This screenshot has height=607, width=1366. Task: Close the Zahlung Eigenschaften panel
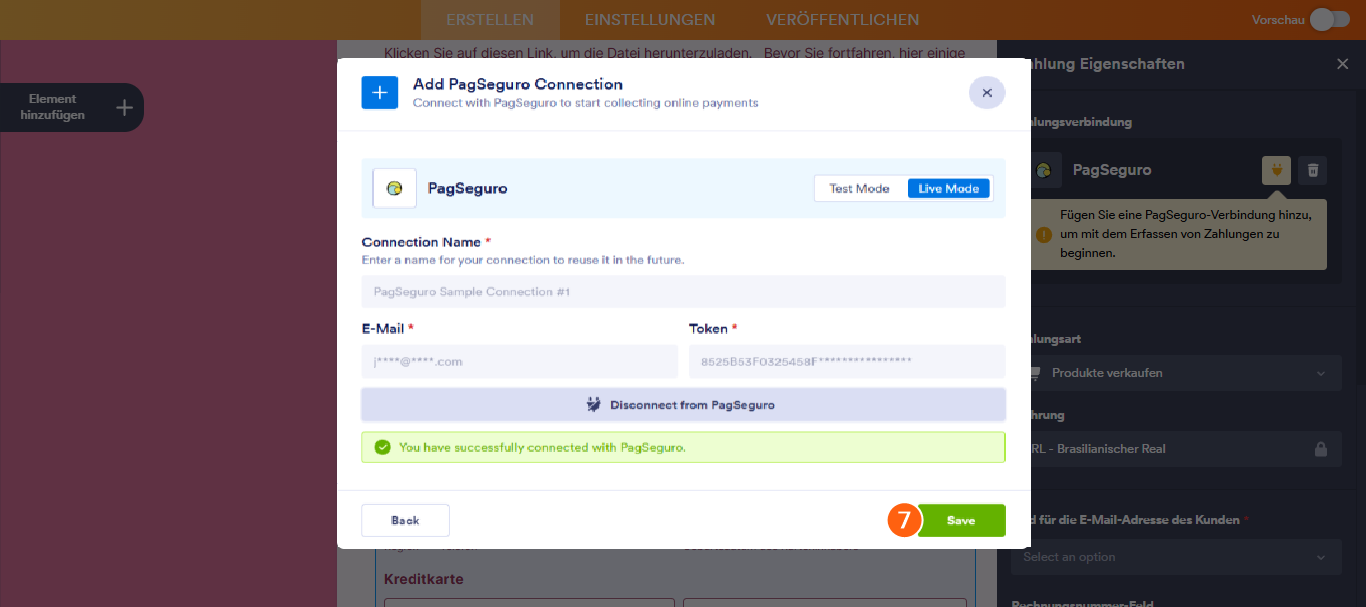[x=1342, y=64]
